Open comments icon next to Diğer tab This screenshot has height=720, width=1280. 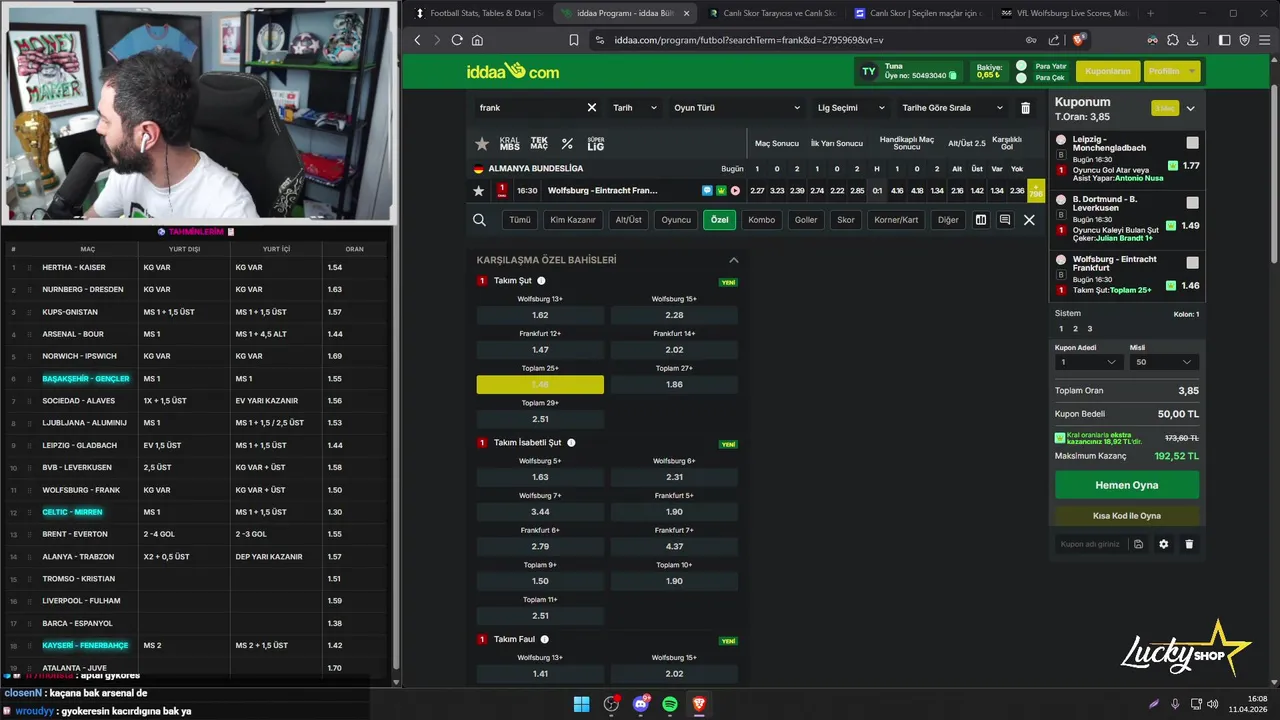tap(1005, 220)
